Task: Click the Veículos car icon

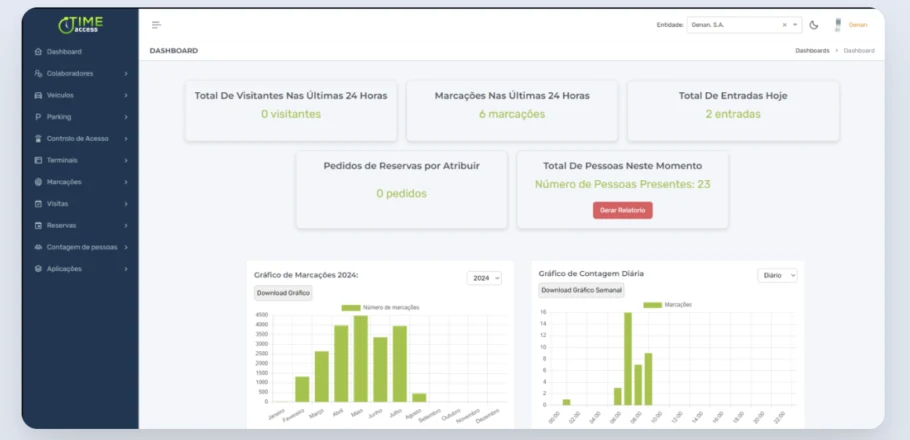Action: coord(38,95)
